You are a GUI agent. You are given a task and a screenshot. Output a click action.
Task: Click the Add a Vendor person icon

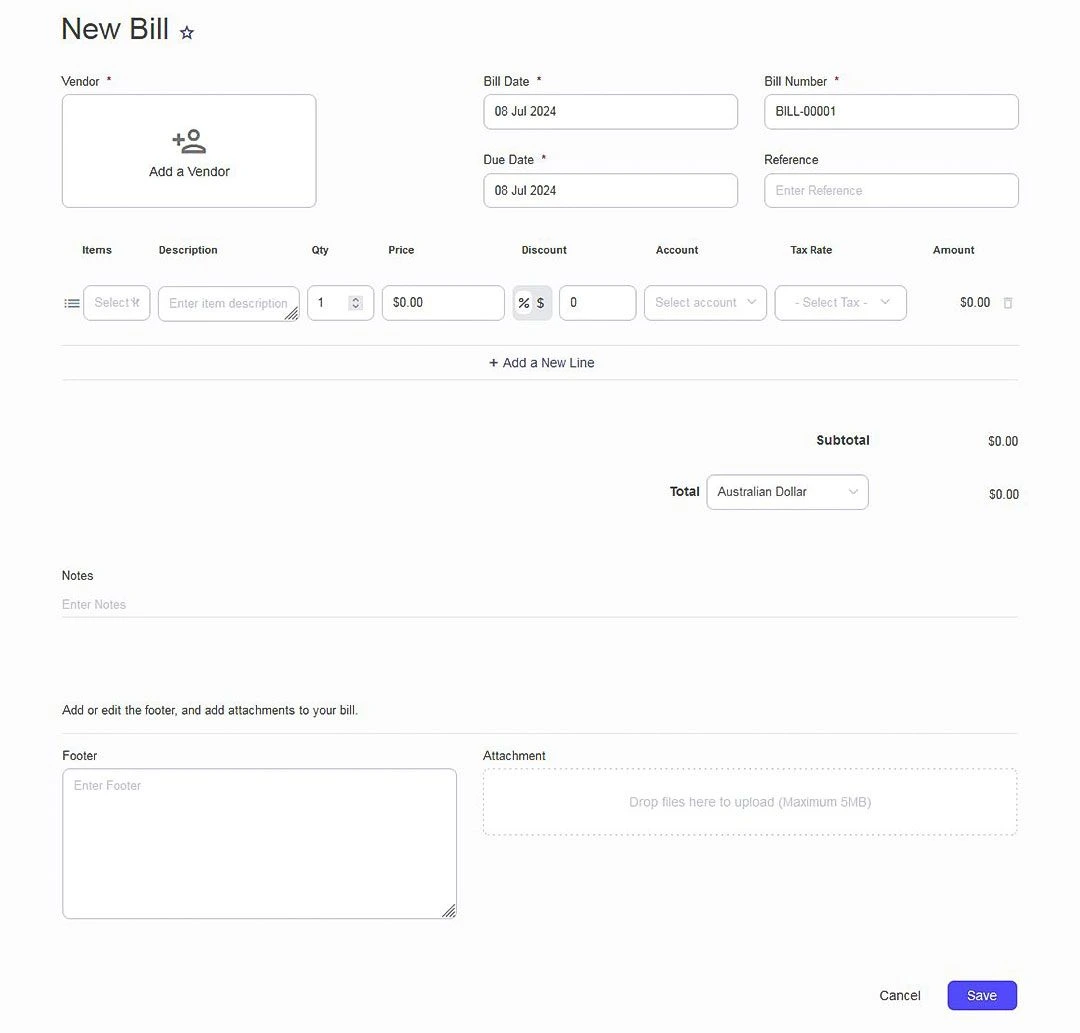coord(189,141)
